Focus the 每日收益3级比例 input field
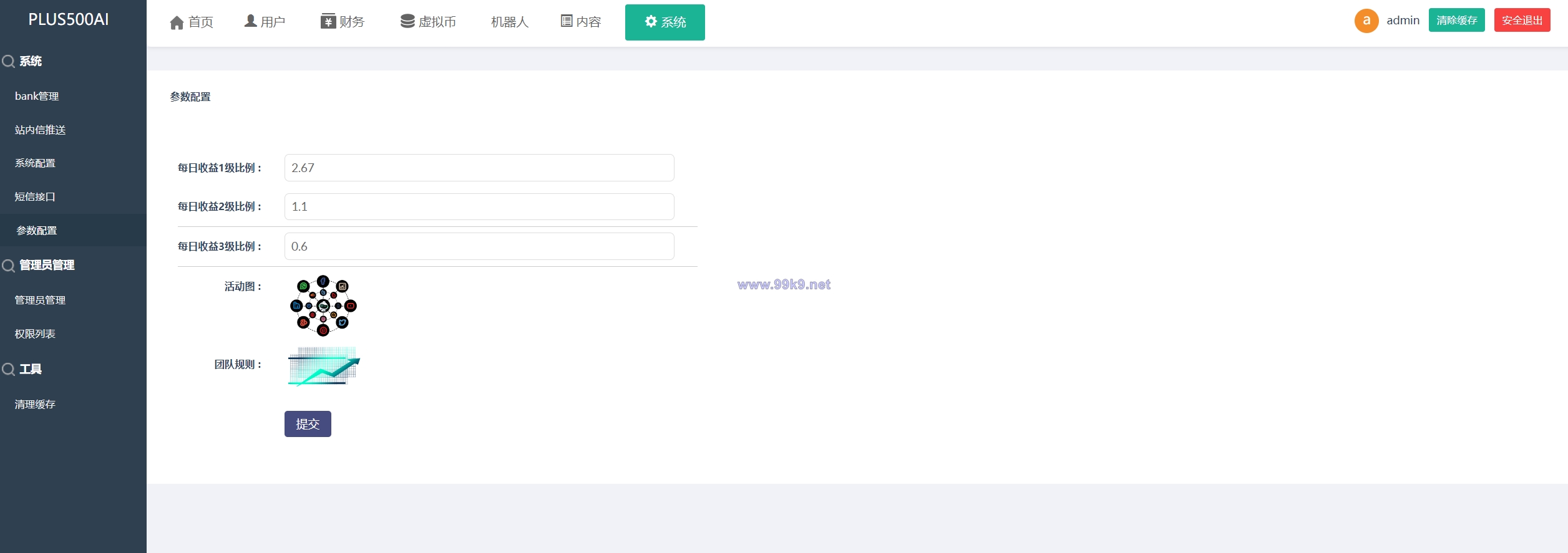This screenshot has width=1568, height=553. pyautogui.click(x=479, y=246)
